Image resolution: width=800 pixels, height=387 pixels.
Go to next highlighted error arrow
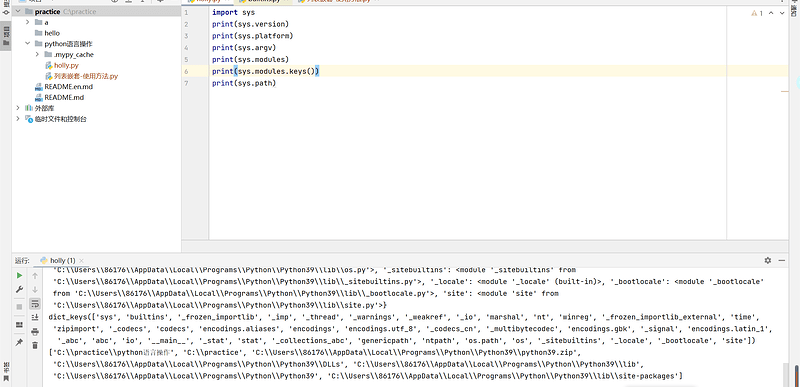[782, 13]
